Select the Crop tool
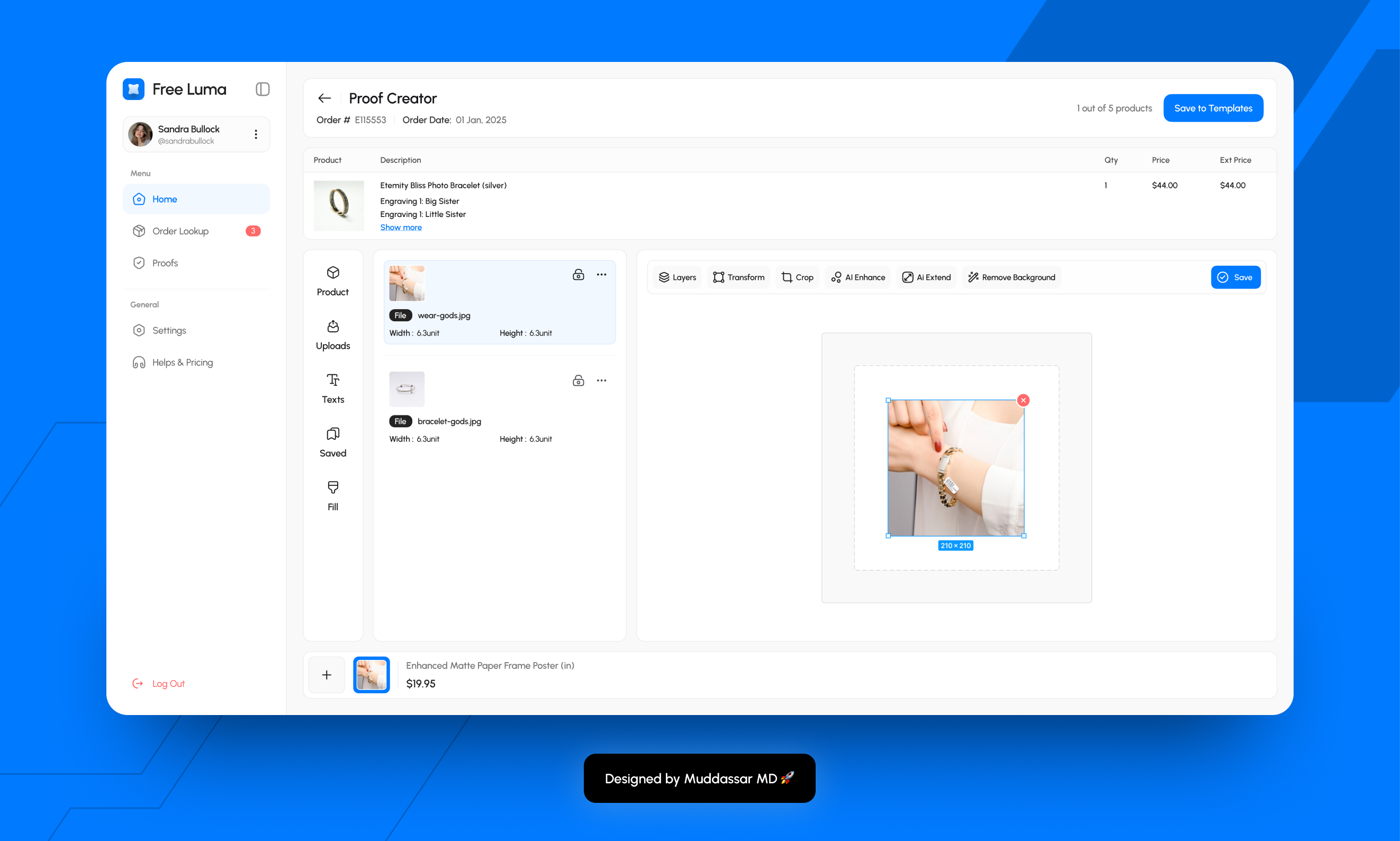Screen dimensions: 1400x841 [x=797, y=277]
